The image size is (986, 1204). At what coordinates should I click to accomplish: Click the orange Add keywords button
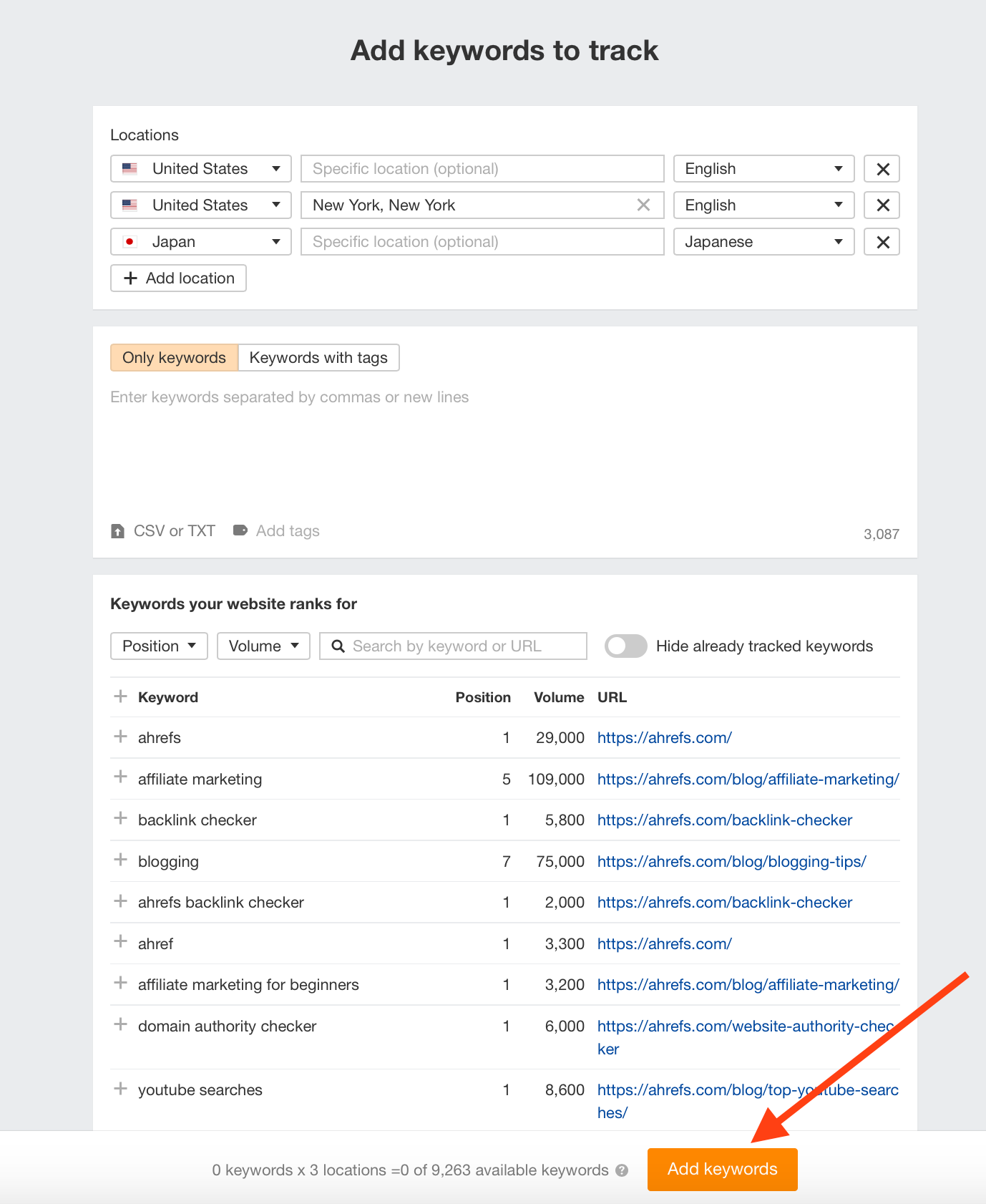[722, 1170]
